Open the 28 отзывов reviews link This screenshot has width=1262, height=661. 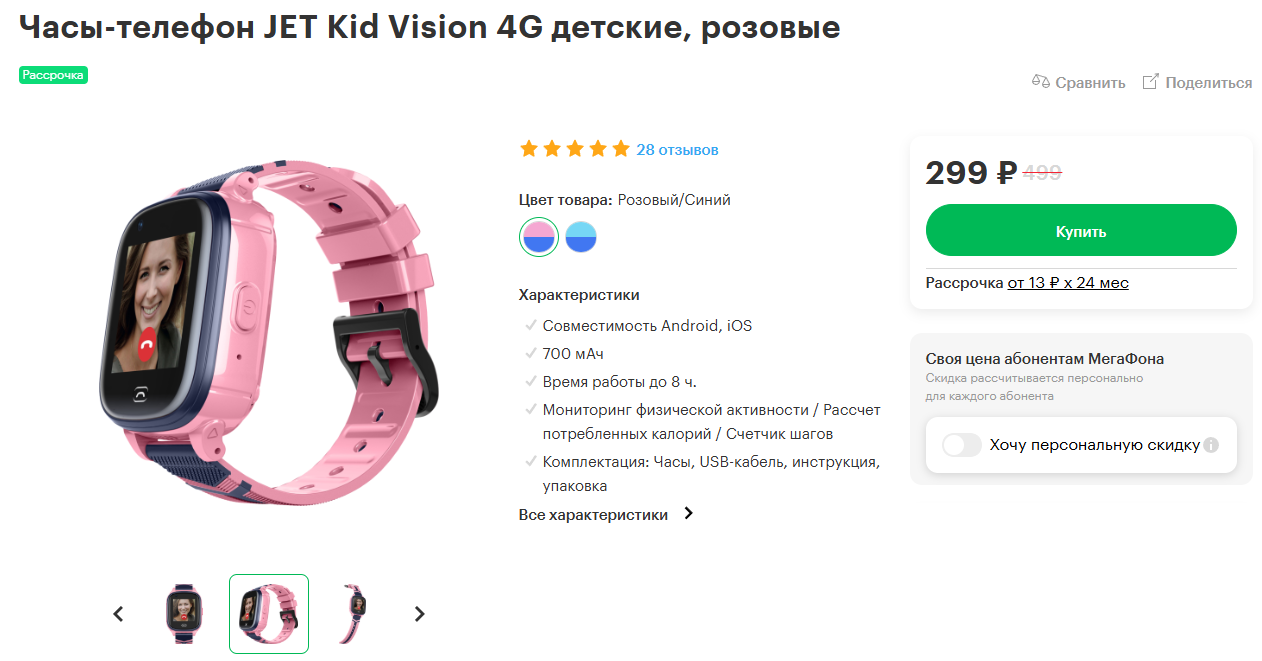point(677,150)
